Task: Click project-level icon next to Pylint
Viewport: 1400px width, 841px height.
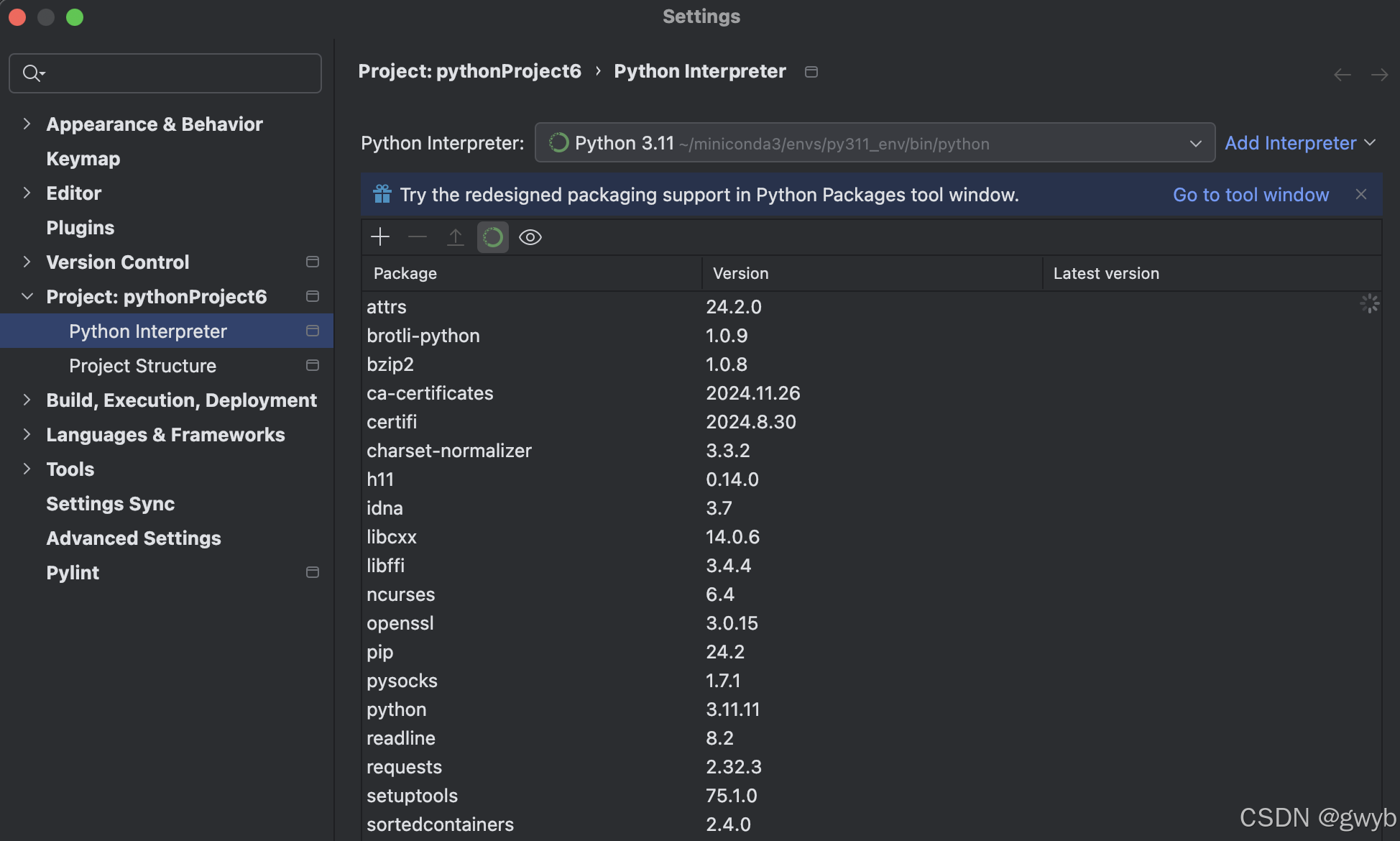Action: [x=313, y=572]
